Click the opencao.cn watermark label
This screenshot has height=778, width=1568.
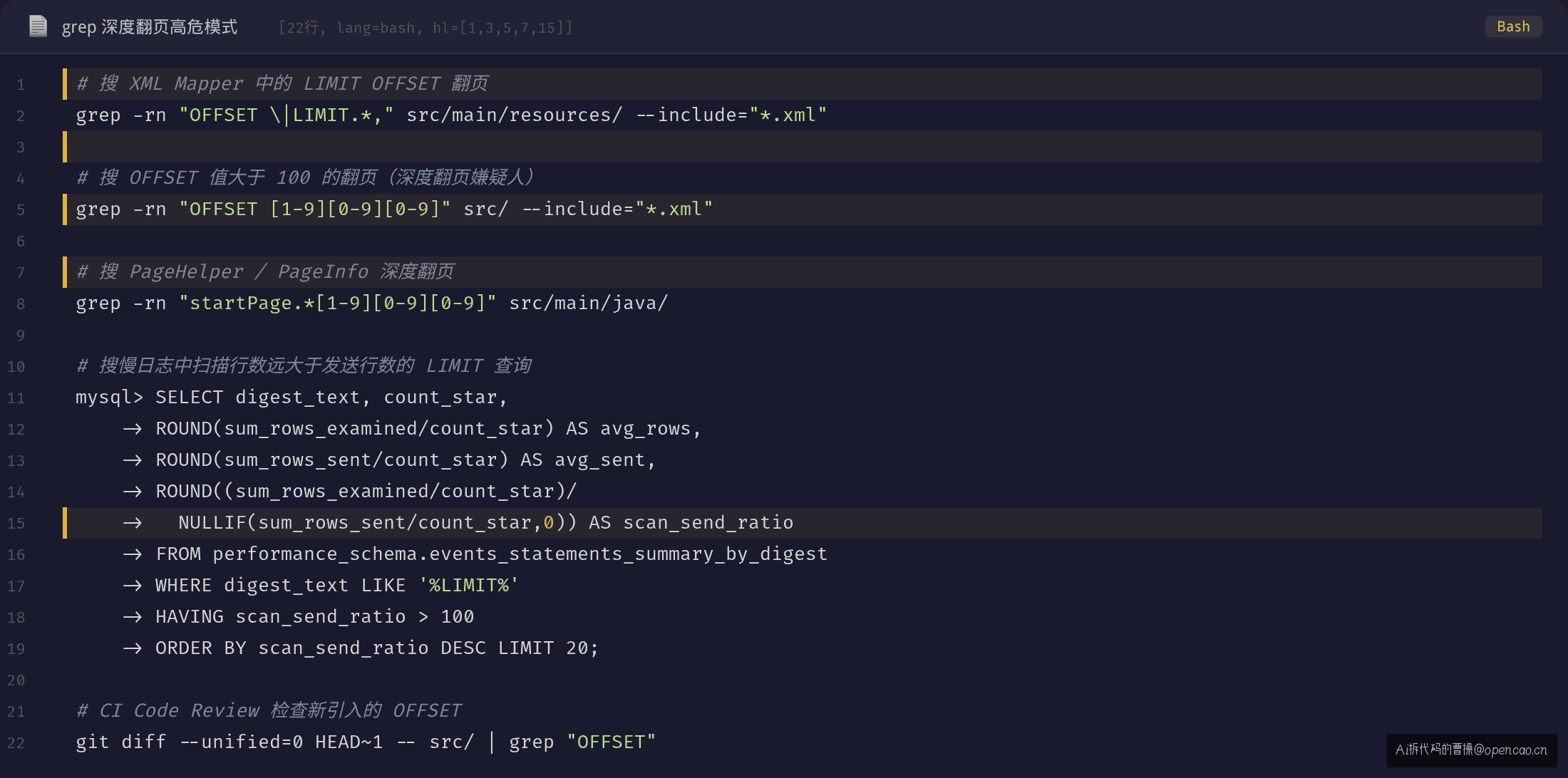[1472, 750]
